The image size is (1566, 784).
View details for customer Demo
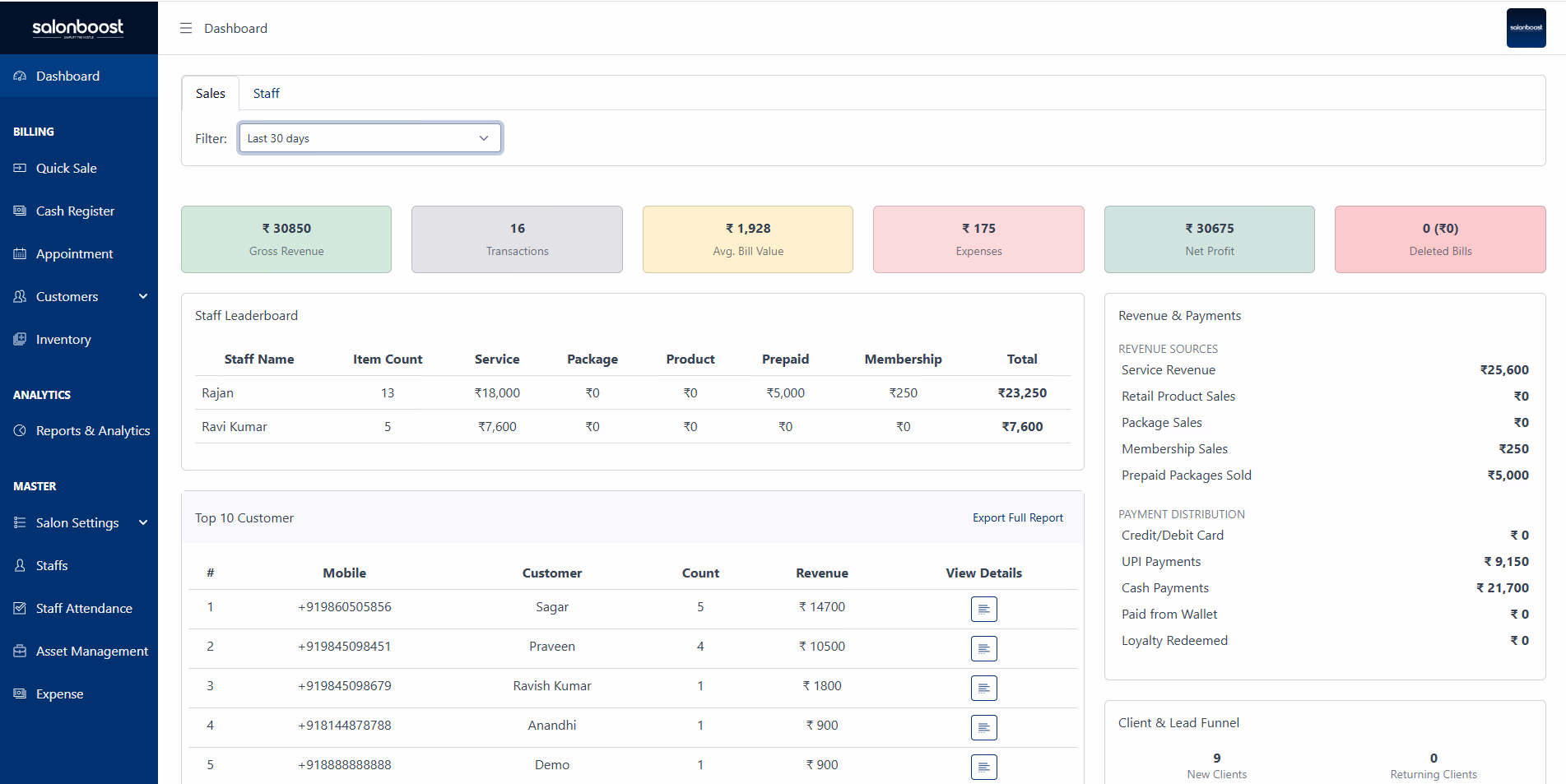[x=983, y=767]
